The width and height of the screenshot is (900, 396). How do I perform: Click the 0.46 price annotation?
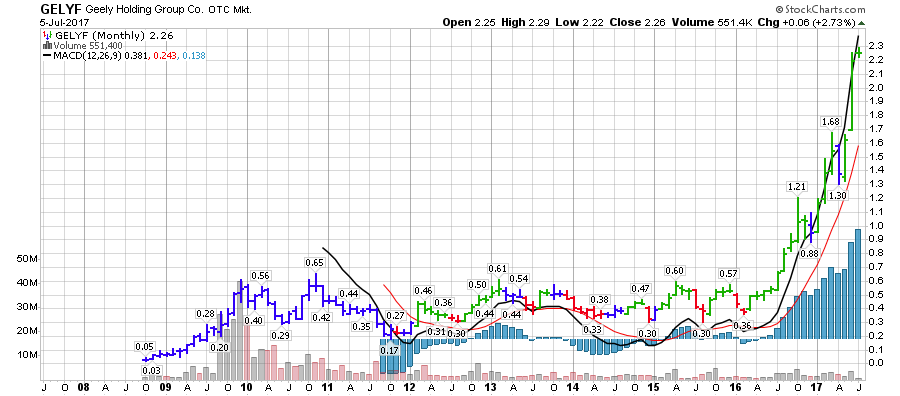(424, 290)
